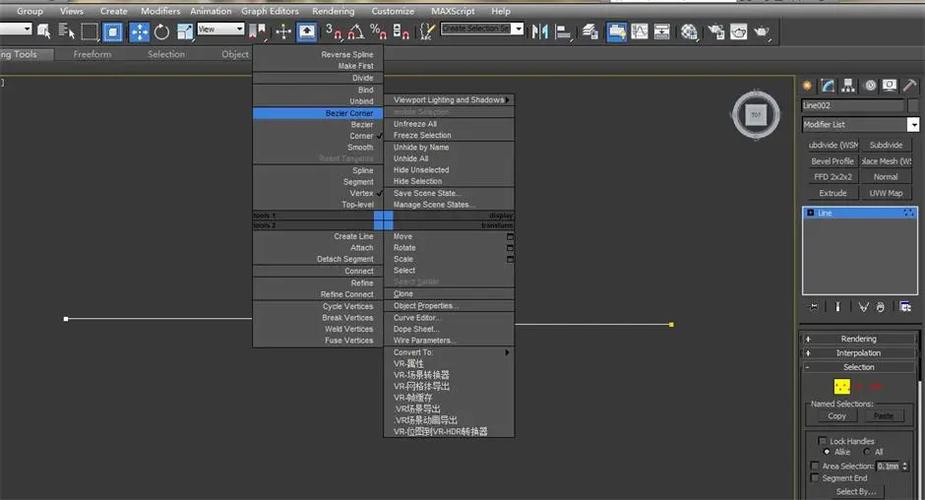Screen dimensions: 925x500
Task: Enable the Lock Handles checkbox
Action: [822, 440]
